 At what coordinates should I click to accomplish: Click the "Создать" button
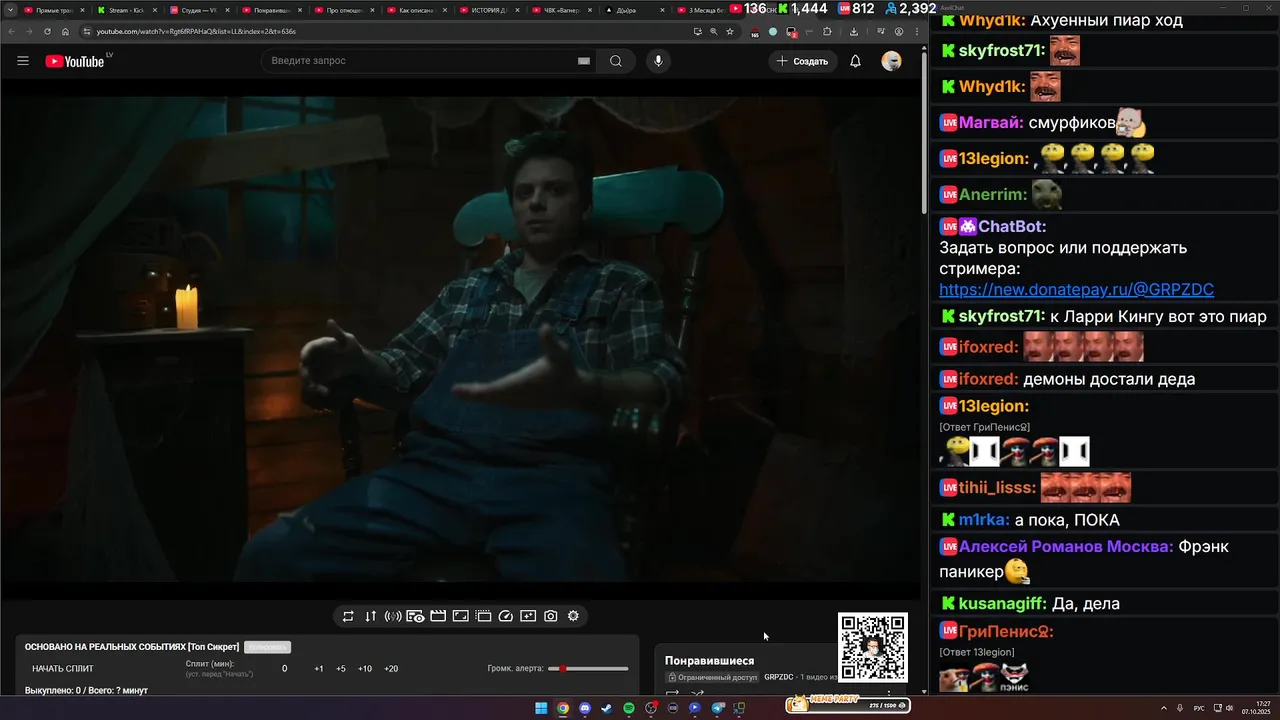(802, 61)
